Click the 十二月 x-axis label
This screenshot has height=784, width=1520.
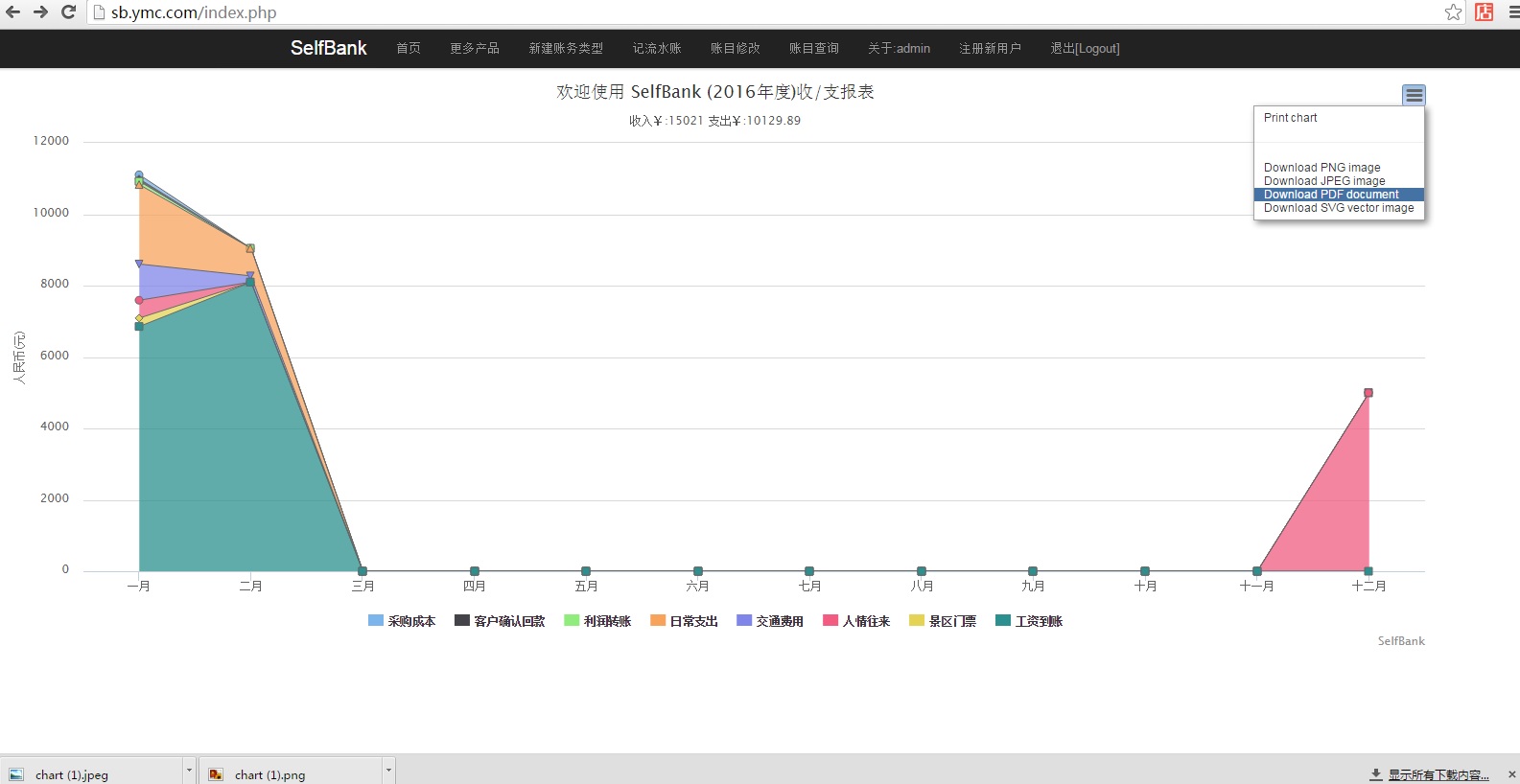[1368, 586]
